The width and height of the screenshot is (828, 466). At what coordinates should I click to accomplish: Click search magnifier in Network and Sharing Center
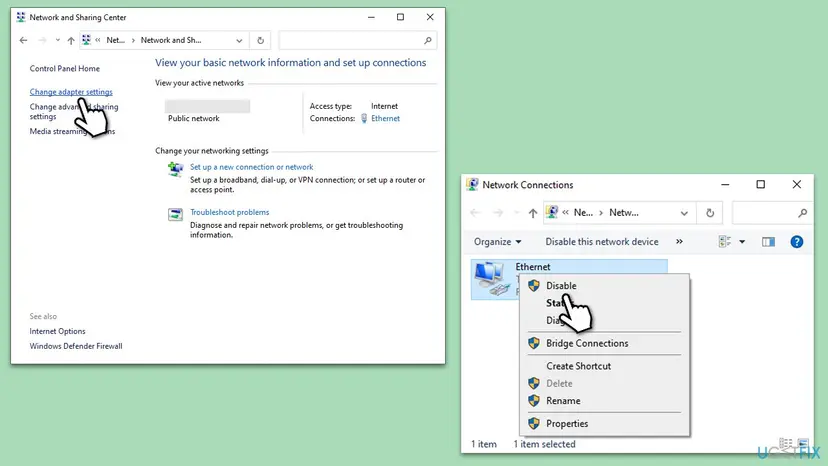[x=428, y=40]
